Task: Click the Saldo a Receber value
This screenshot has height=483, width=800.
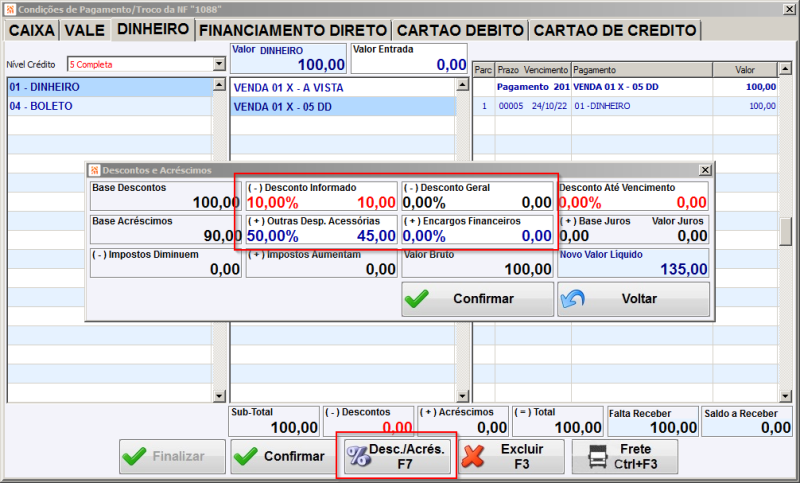Action: 776,427
